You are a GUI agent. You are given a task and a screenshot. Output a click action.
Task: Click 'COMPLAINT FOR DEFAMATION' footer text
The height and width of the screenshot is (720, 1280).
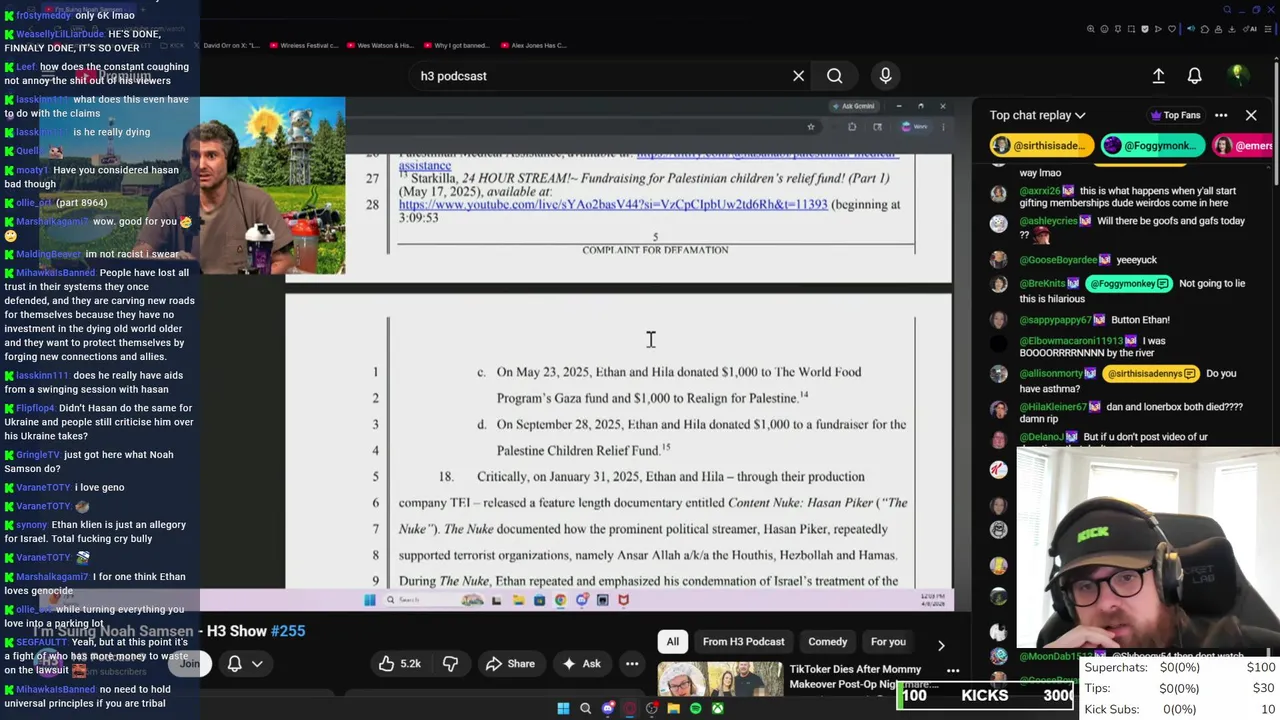point(655,250)
